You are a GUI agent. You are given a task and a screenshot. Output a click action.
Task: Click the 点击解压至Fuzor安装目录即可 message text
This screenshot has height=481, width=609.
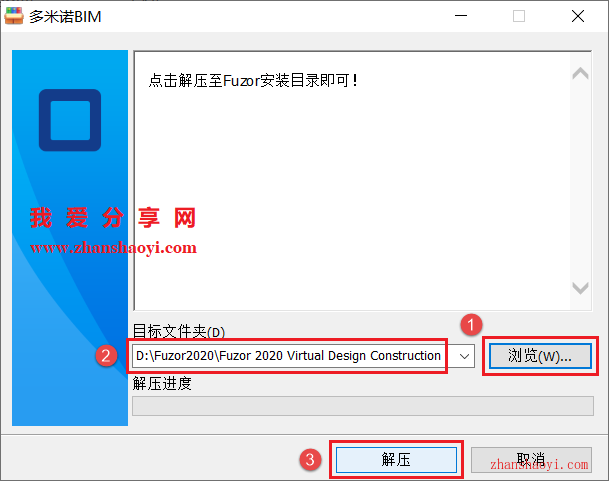(253, 81)
